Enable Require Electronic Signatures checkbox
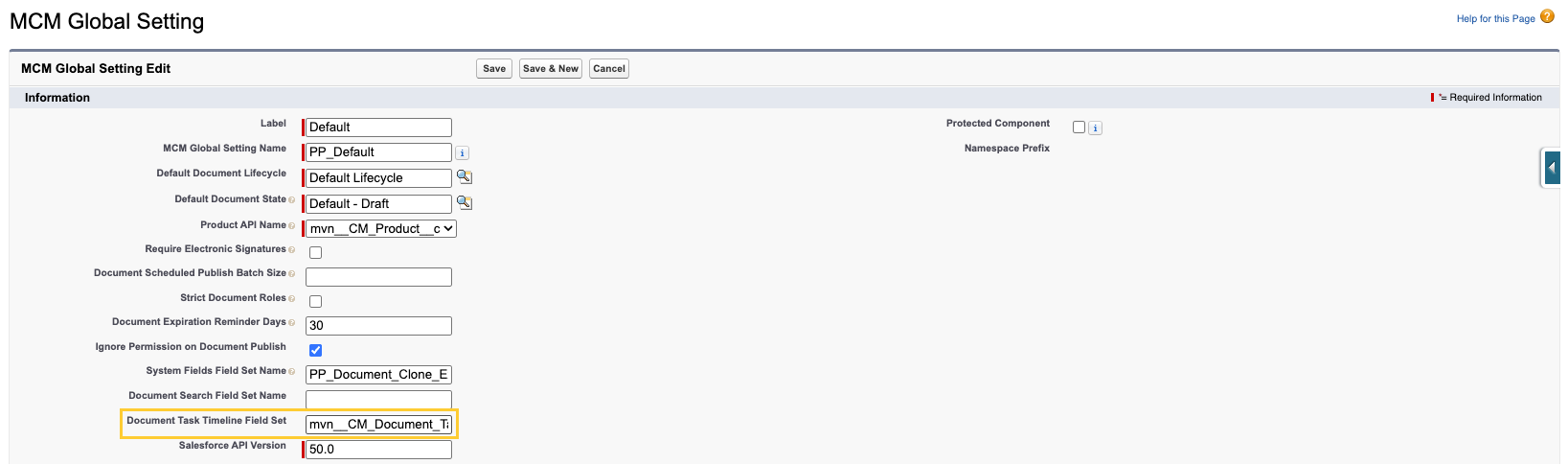This screenshot has height=464, width=1568. [x=315, y=252]
